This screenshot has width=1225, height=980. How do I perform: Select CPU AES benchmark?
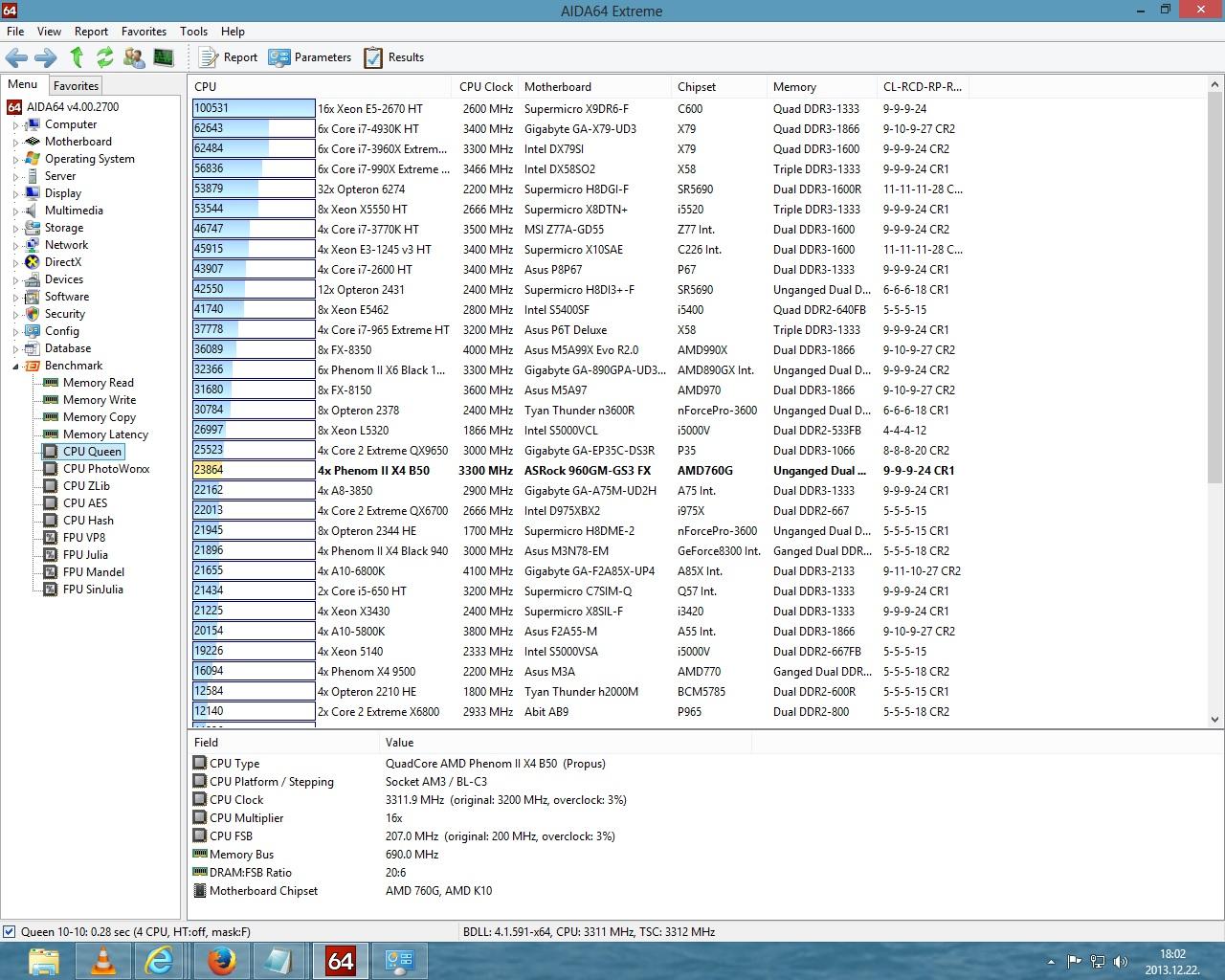click(85, 503)
